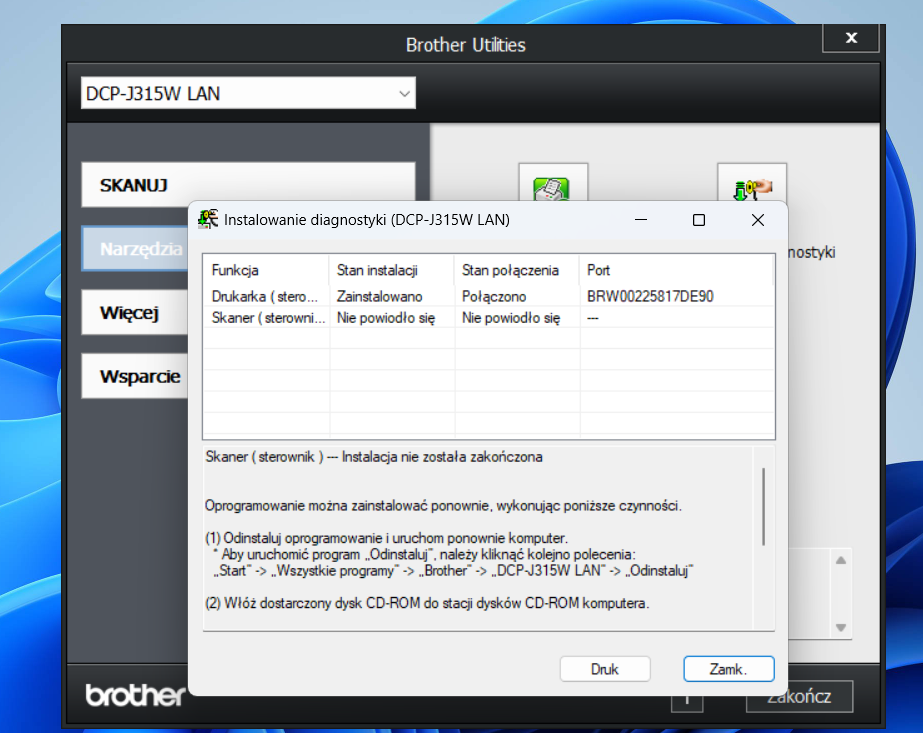Open the Narzędzia section
923x733 pixels.
click(x=135, y=248)
